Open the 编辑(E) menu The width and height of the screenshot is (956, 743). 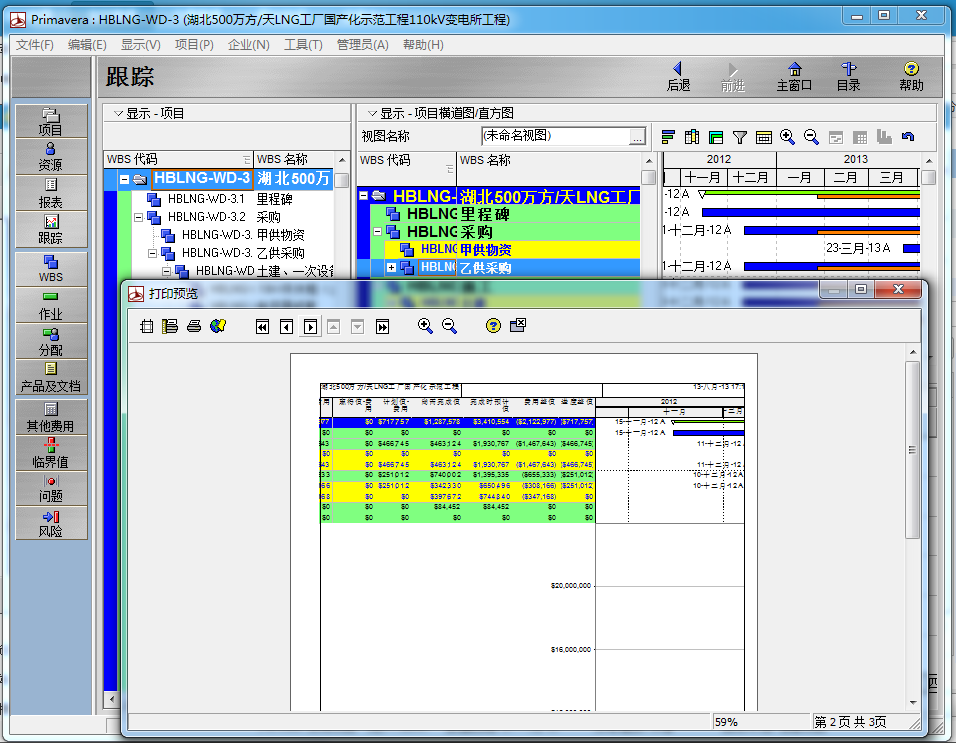tap(87, 44)
